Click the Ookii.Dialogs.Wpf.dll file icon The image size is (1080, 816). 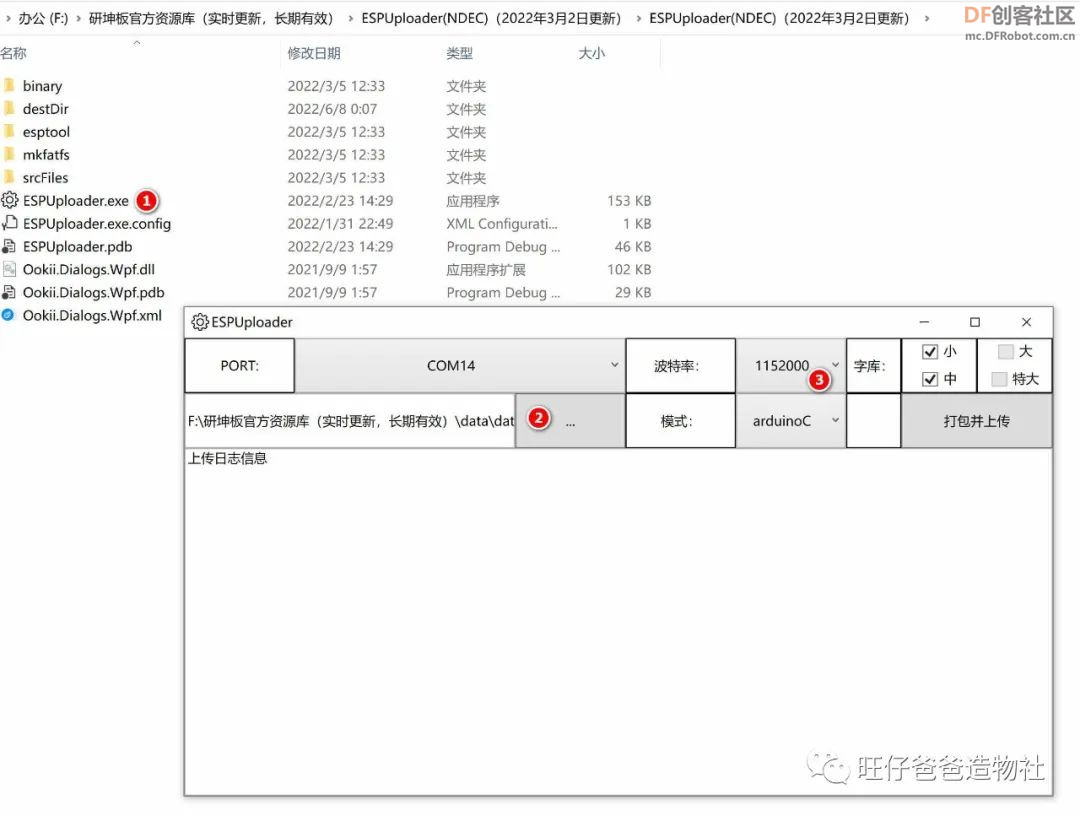pos(9,269)
